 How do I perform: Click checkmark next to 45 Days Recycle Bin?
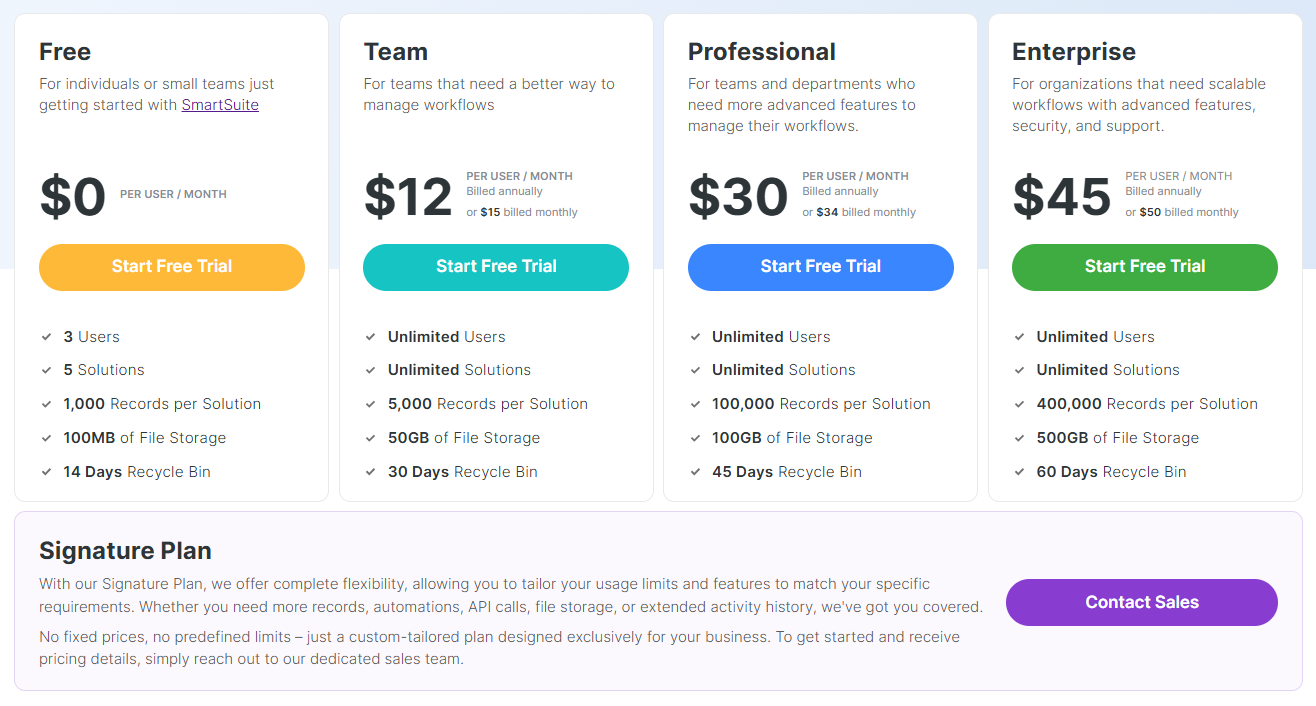coord(695,472)
